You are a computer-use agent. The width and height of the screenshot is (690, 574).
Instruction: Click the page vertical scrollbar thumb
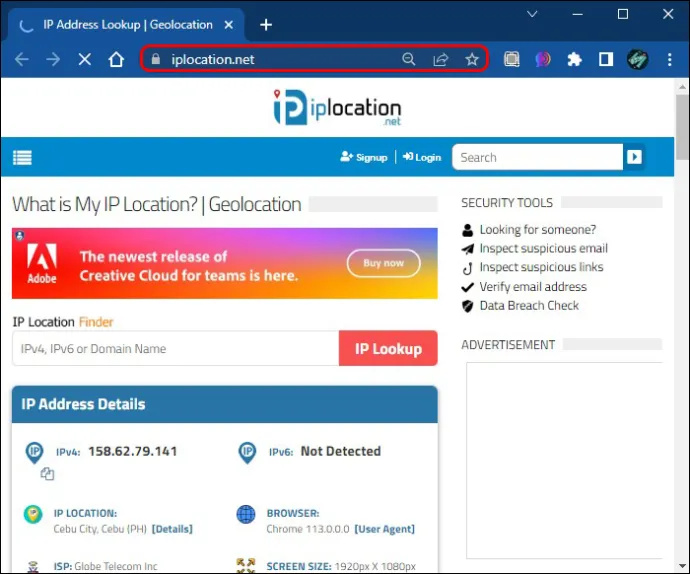coord(682,127)
